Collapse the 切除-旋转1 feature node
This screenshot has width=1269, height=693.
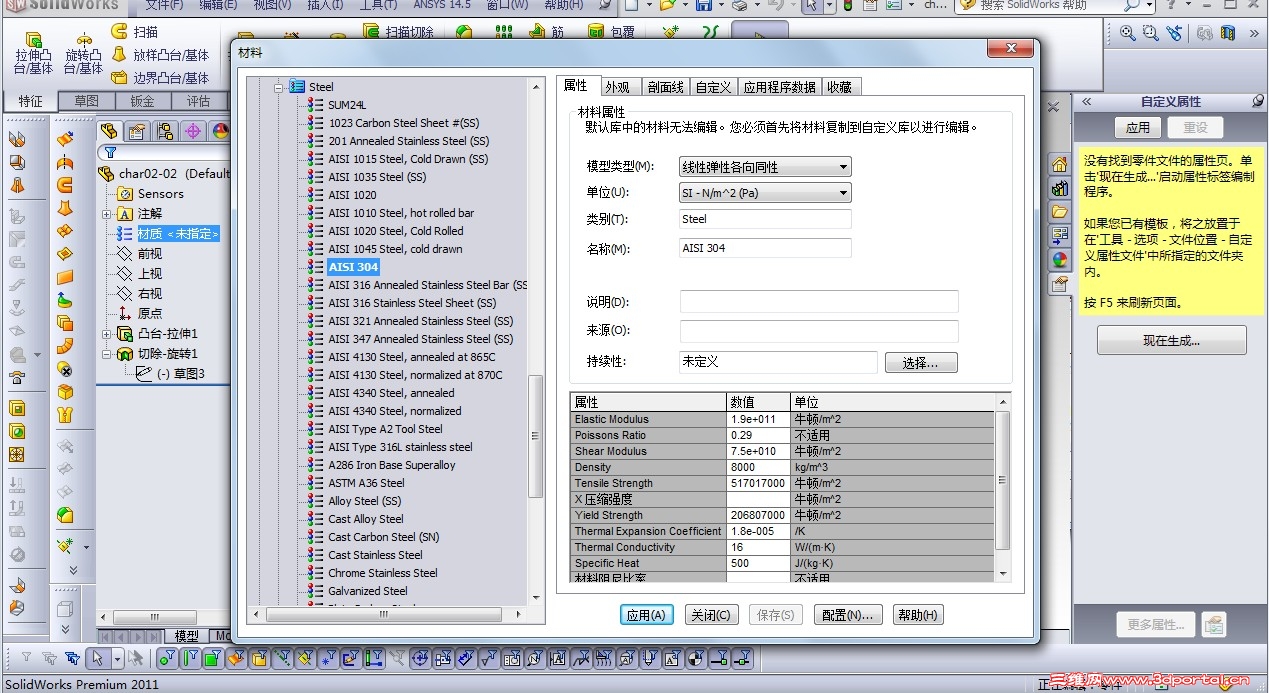click(107, 354)
